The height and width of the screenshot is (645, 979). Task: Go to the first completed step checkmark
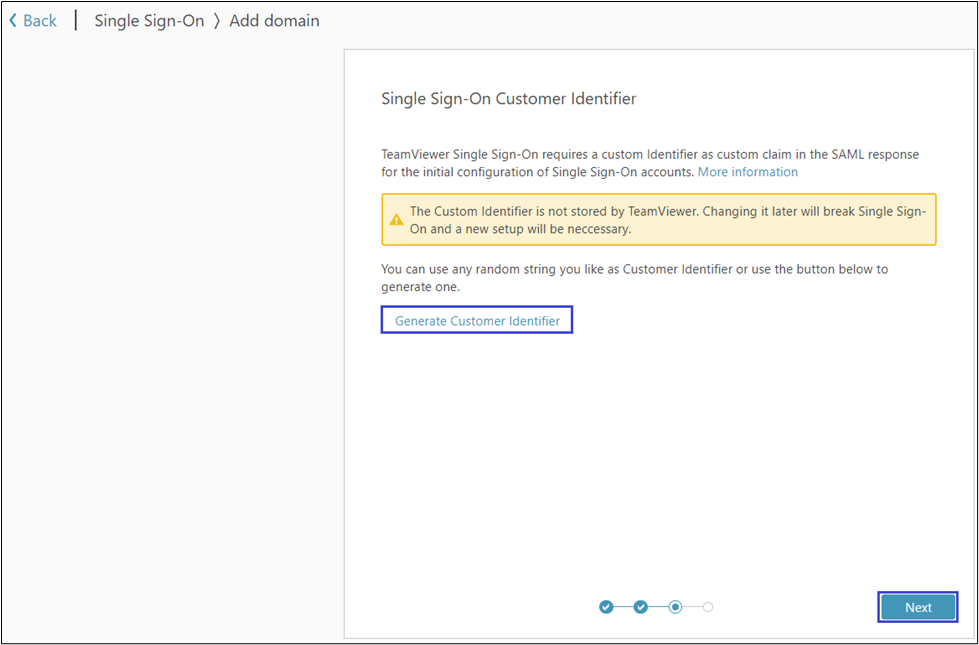[x=606, y=607]
